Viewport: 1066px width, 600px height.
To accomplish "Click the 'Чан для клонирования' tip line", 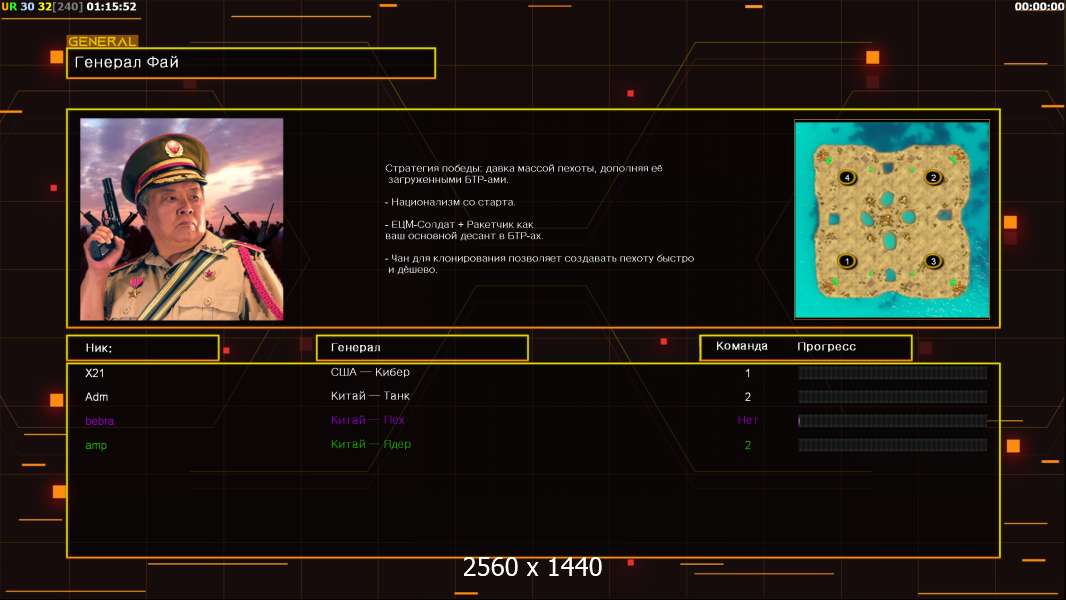I will click(x=540, y=264).
